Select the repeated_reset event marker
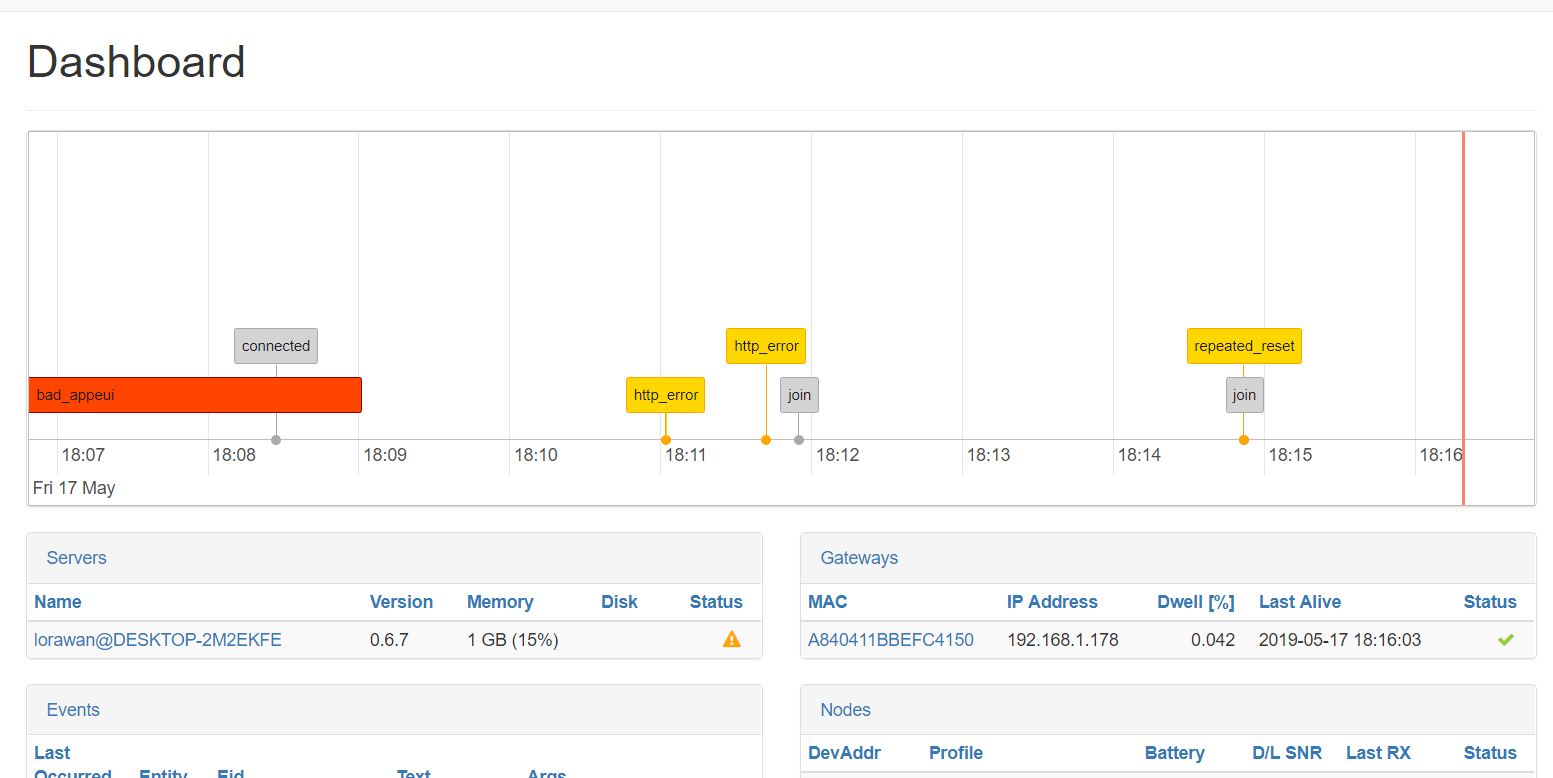The height and width of the screenshot is (778, 1553). tap(1244, 345)
